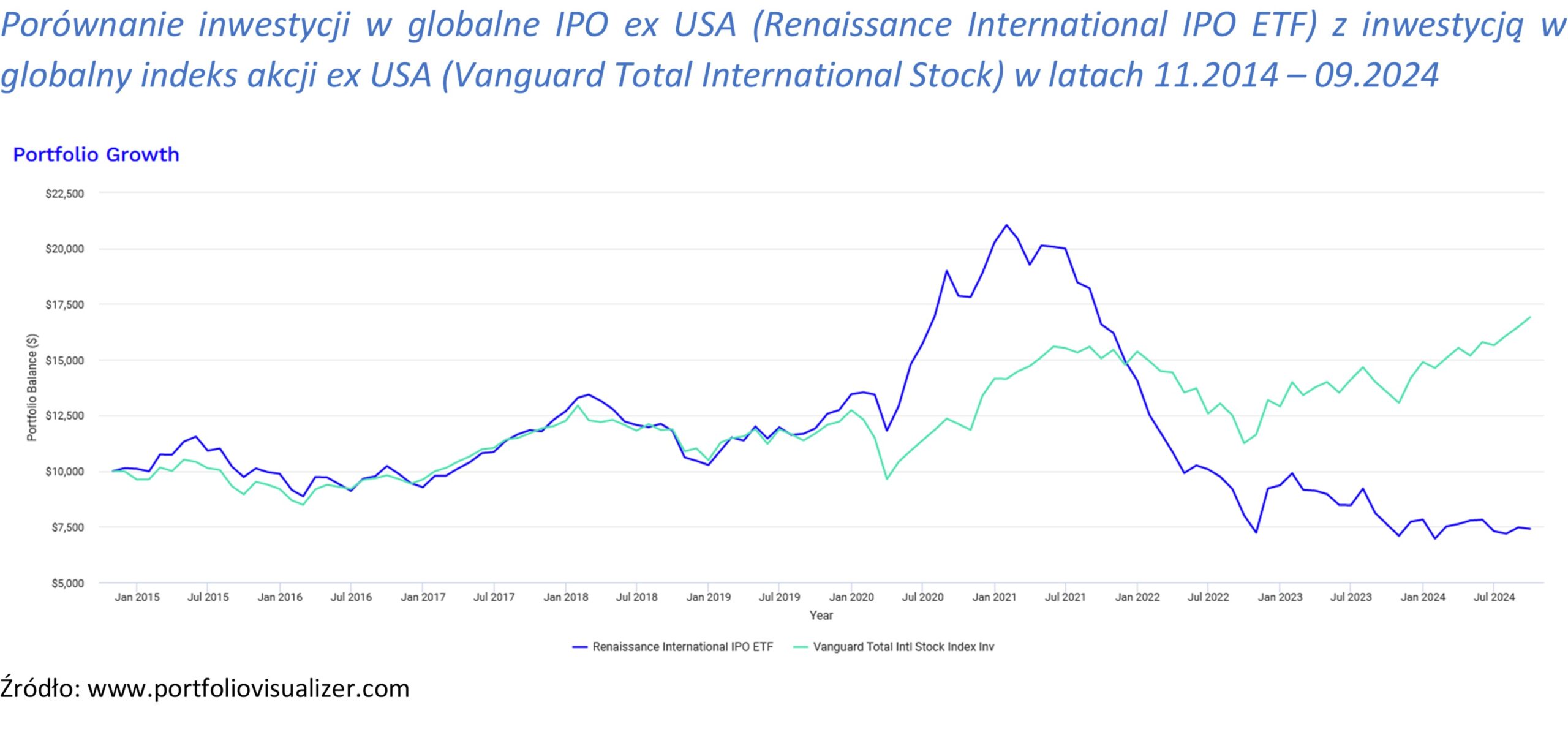
Task: Click the Jan 2015 axis label
Action: click(x=137, y=597)
